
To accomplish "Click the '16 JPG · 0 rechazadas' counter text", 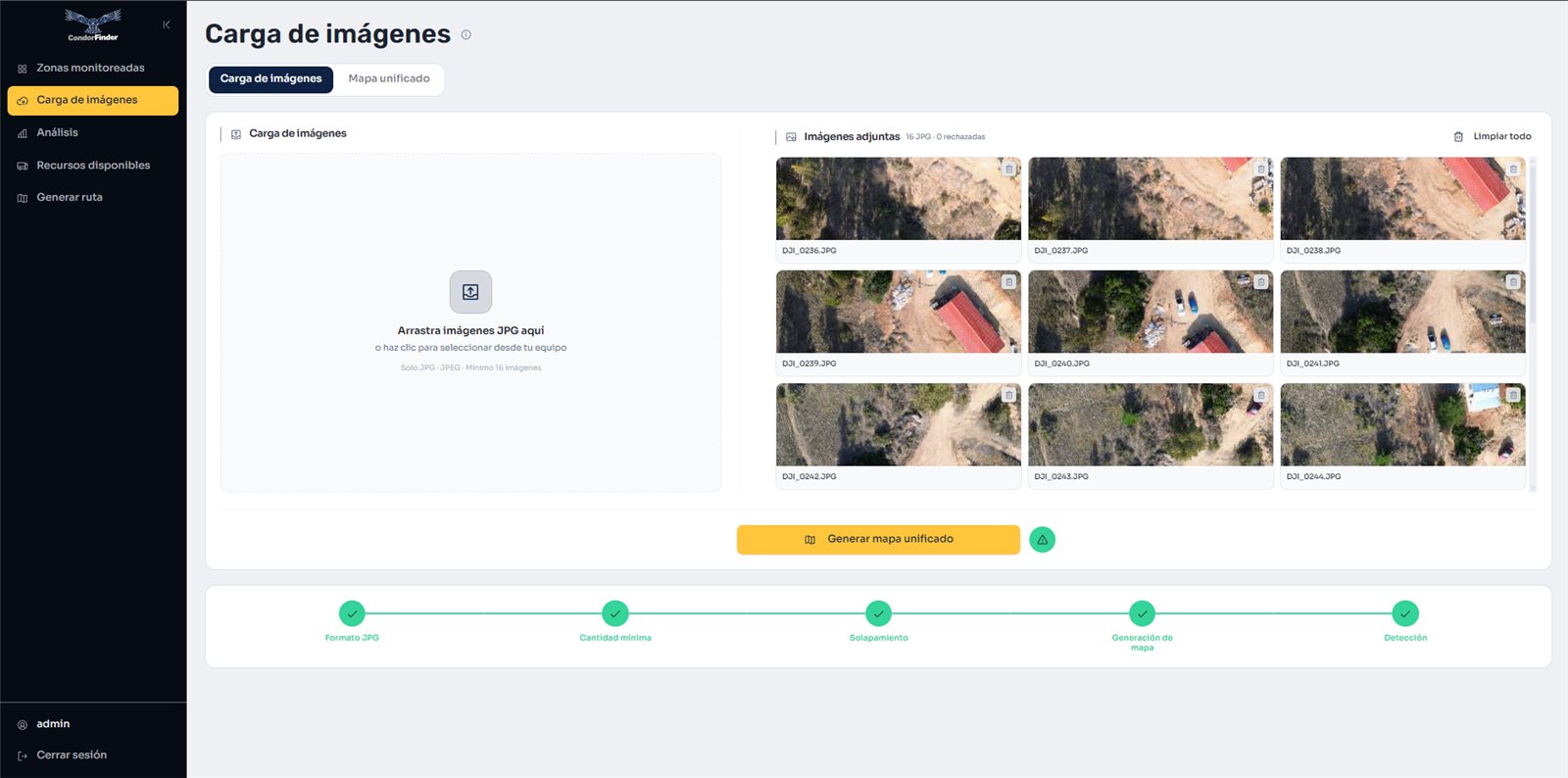I will [946, 137].
